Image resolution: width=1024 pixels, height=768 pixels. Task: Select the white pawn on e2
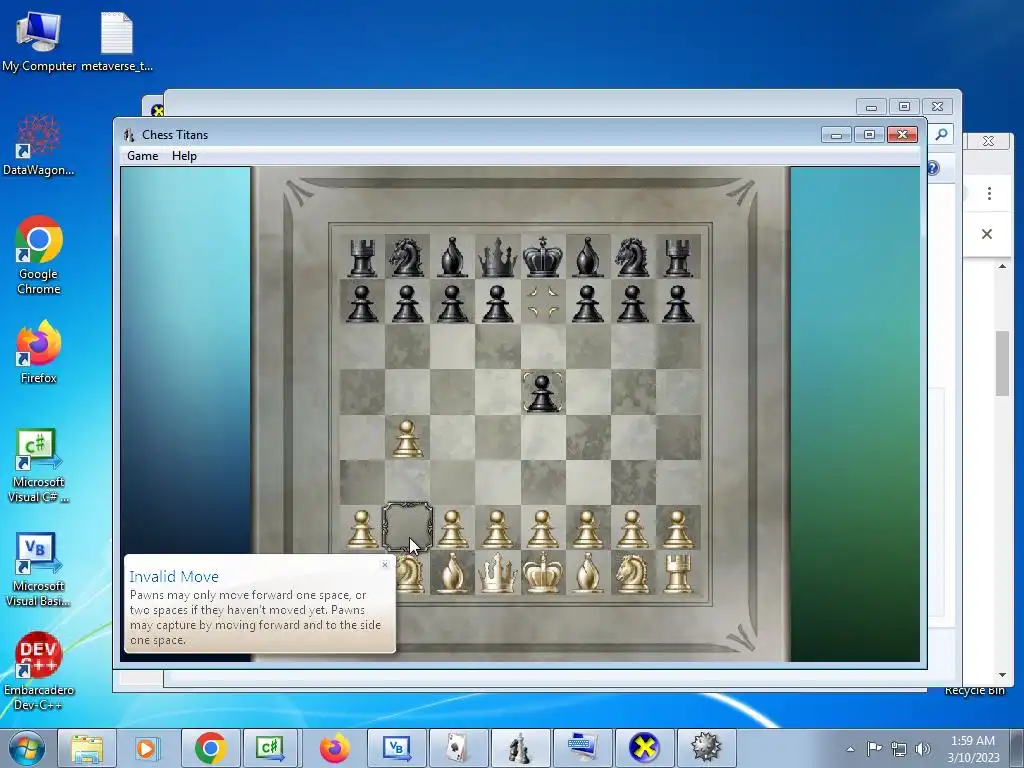[542, 528]
